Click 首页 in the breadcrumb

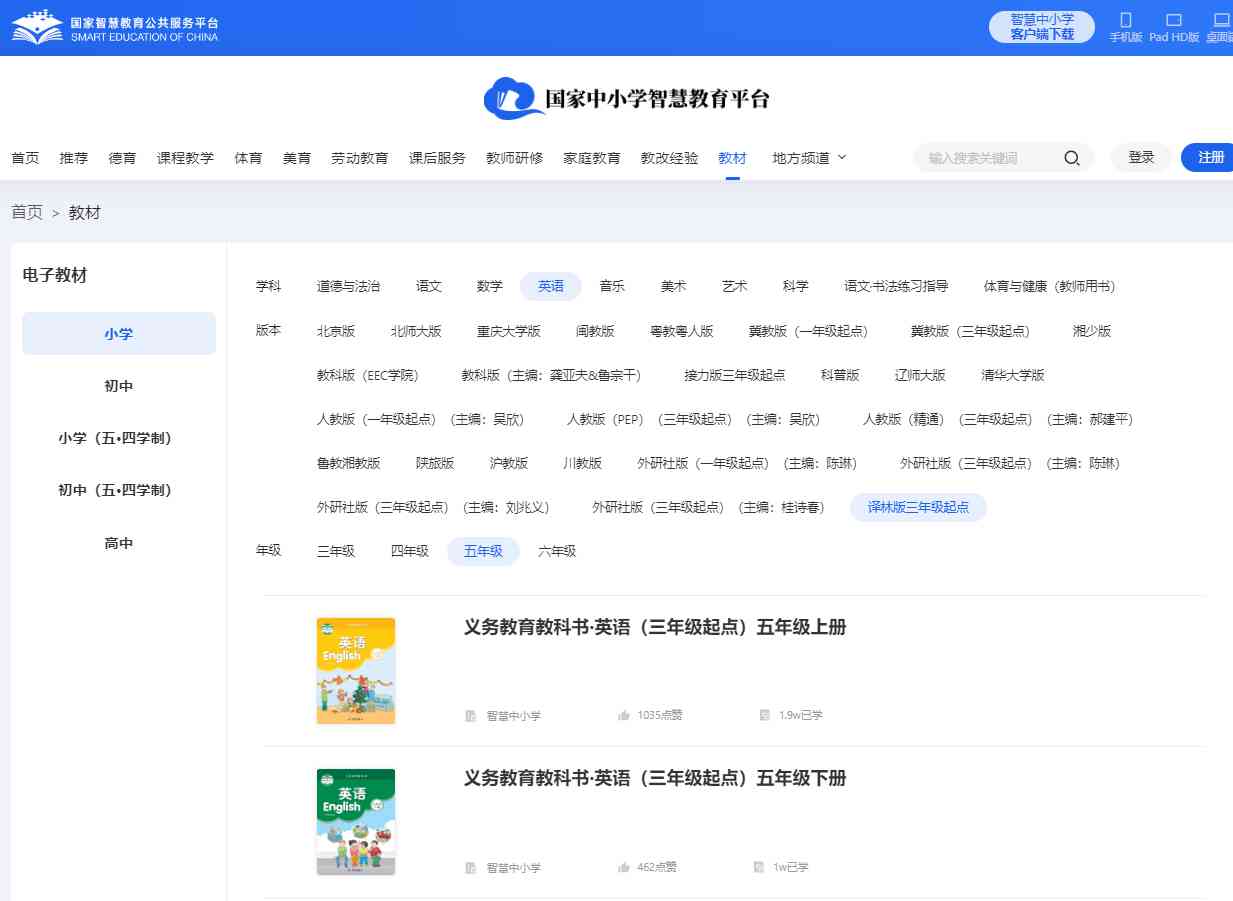coord(27,213)
